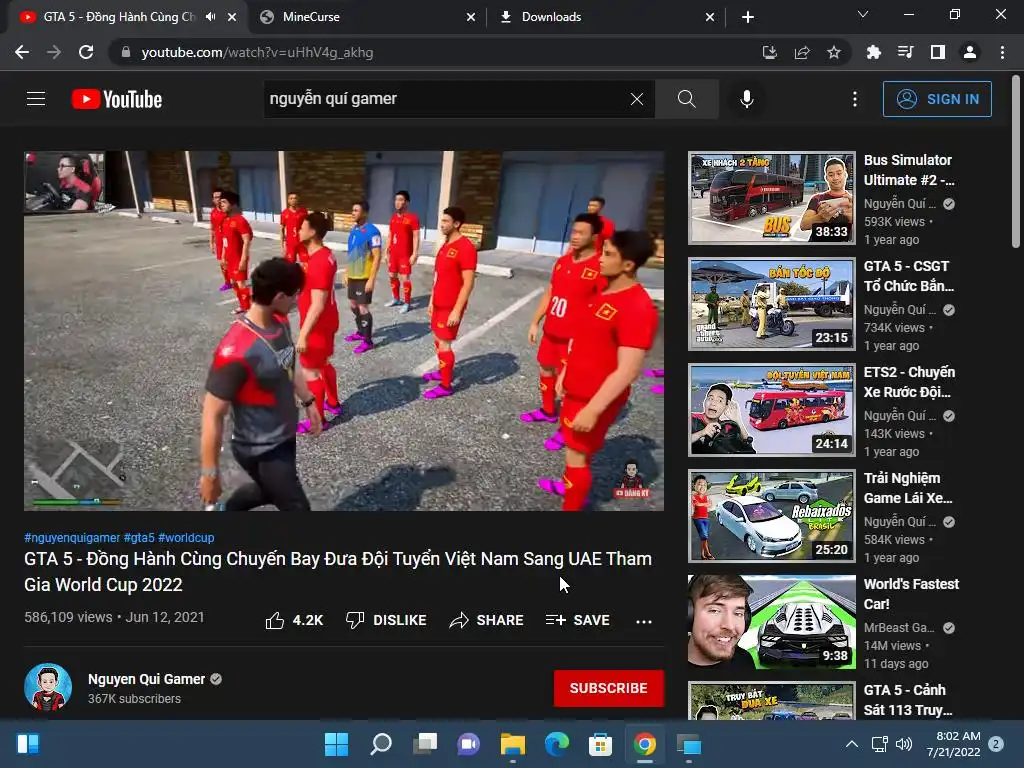1024x768 pixels.
Task: Save video to playlist with SAVE
Action: click(578, 620)
